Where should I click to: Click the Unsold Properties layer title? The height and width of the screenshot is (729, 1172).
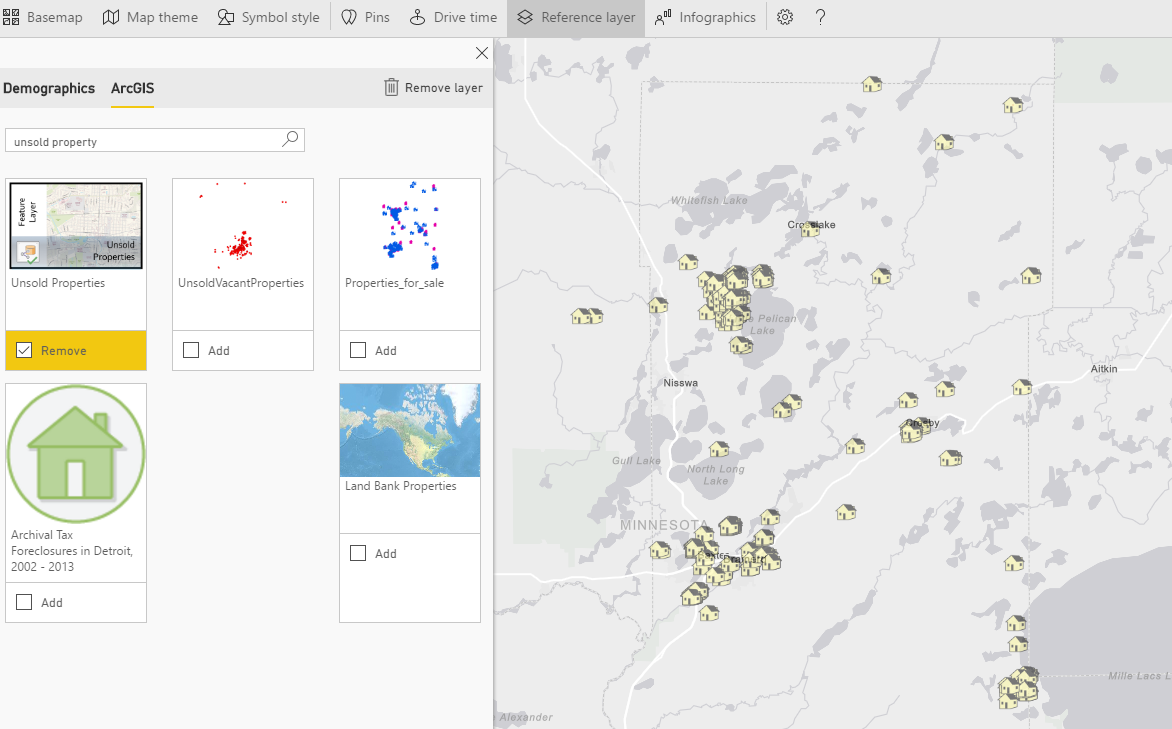coord(58,283)
